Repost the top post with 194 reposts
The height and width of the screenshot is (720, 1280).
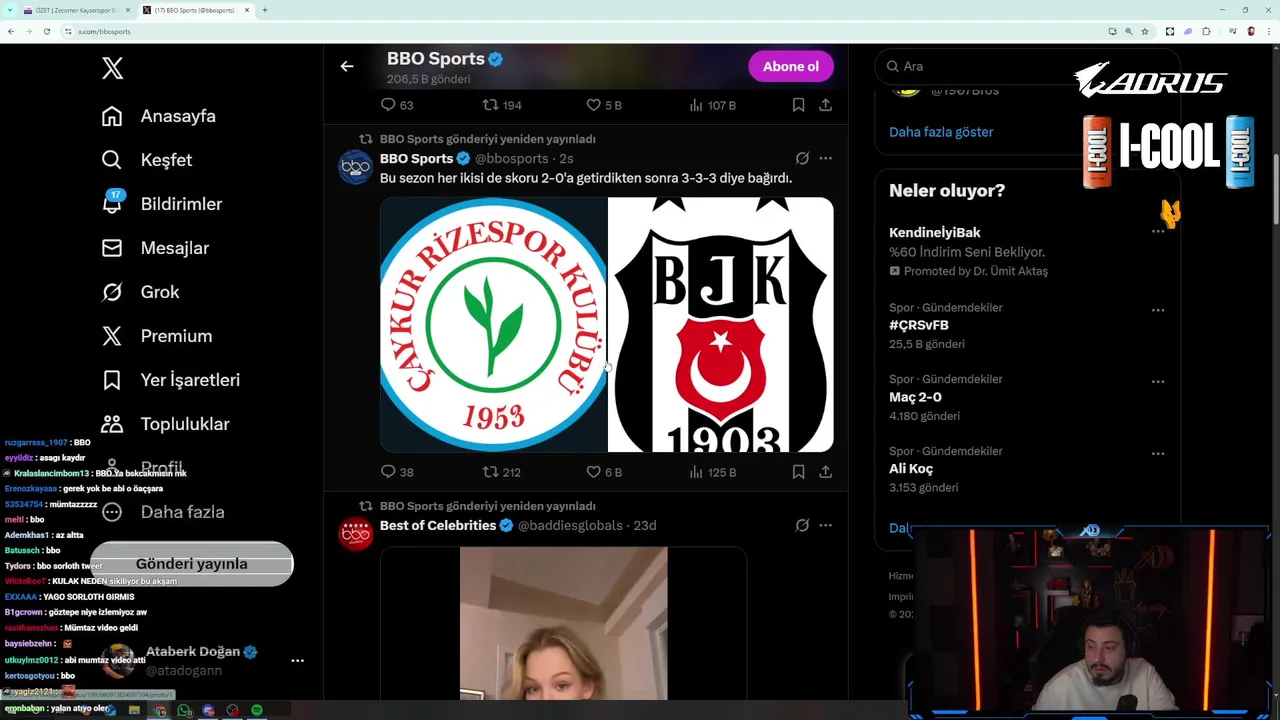[x=501, y=105]
